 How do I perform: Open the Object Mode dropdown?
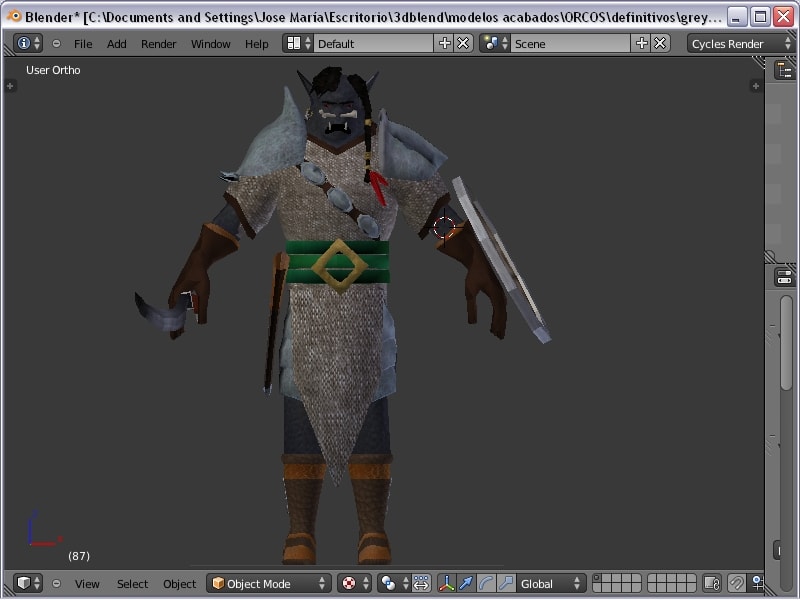coord(269,583)
